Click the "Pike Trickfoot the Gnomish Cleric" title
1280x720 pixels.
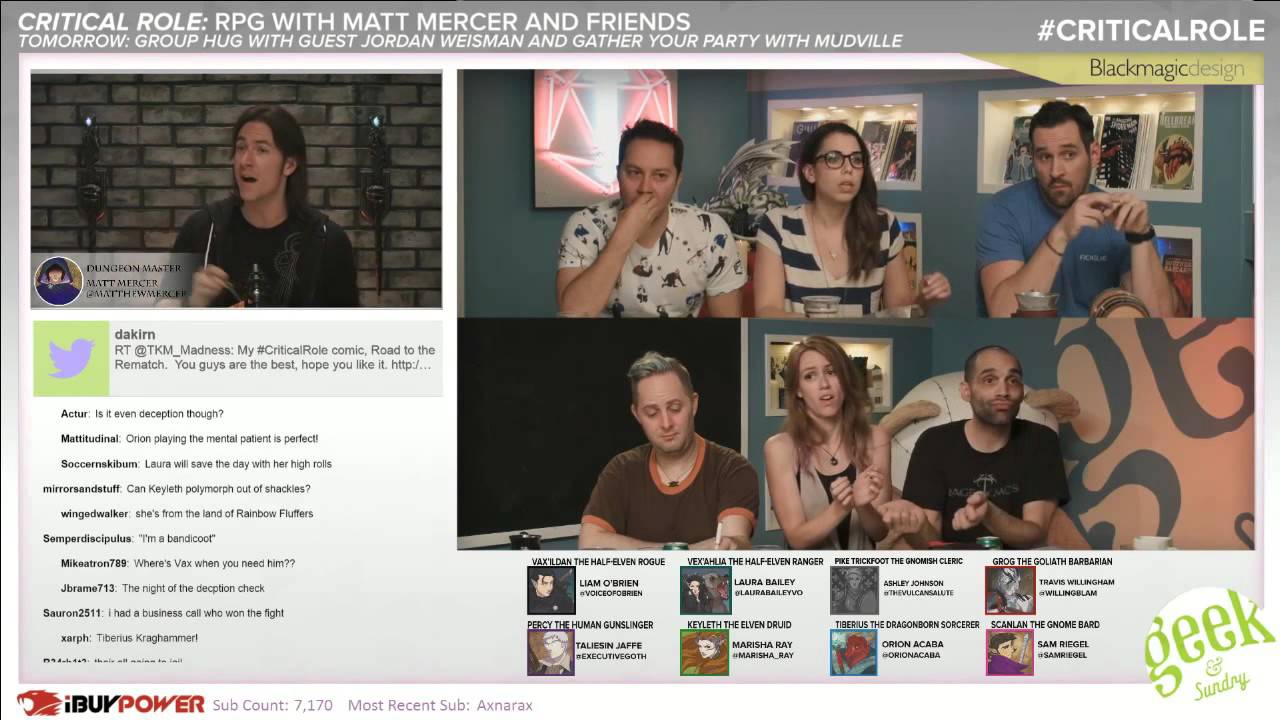(x=898, y=562)
